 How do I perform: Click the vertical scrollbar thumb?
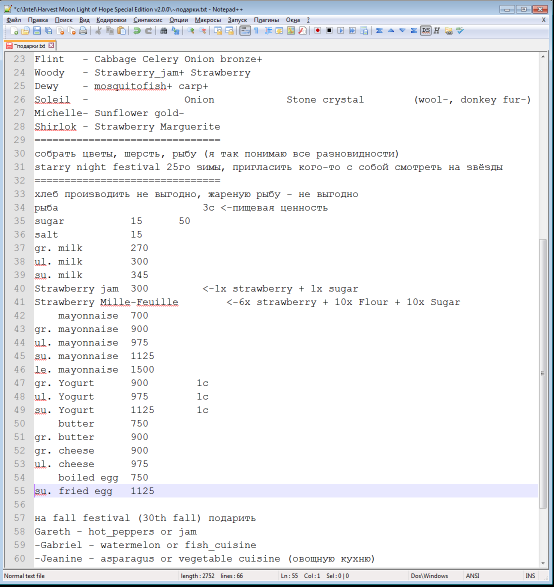point(543,373)
